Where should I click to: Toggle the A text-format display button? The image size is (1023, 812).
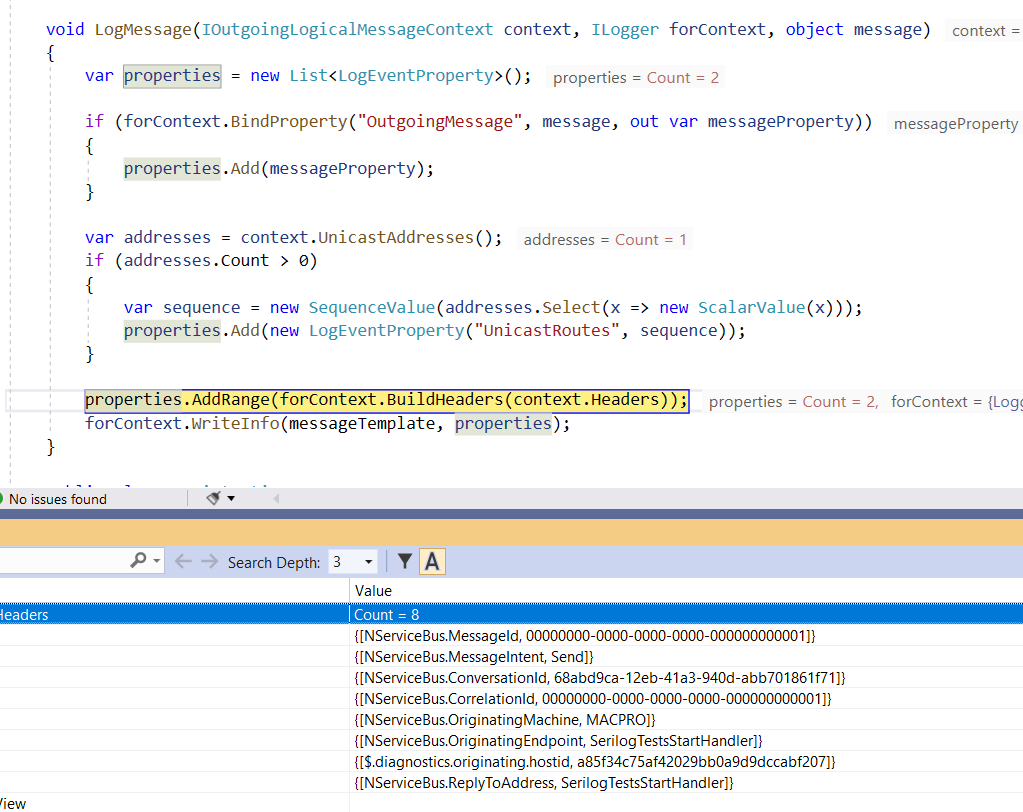point(432,562)
